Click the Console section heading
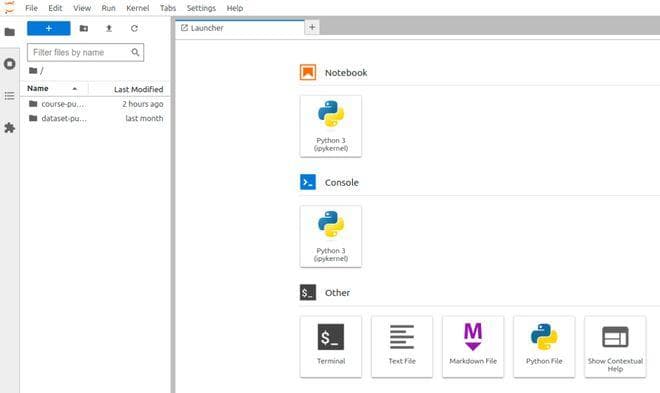This screenshot has width=660, height=393. (x=342, y=183)
